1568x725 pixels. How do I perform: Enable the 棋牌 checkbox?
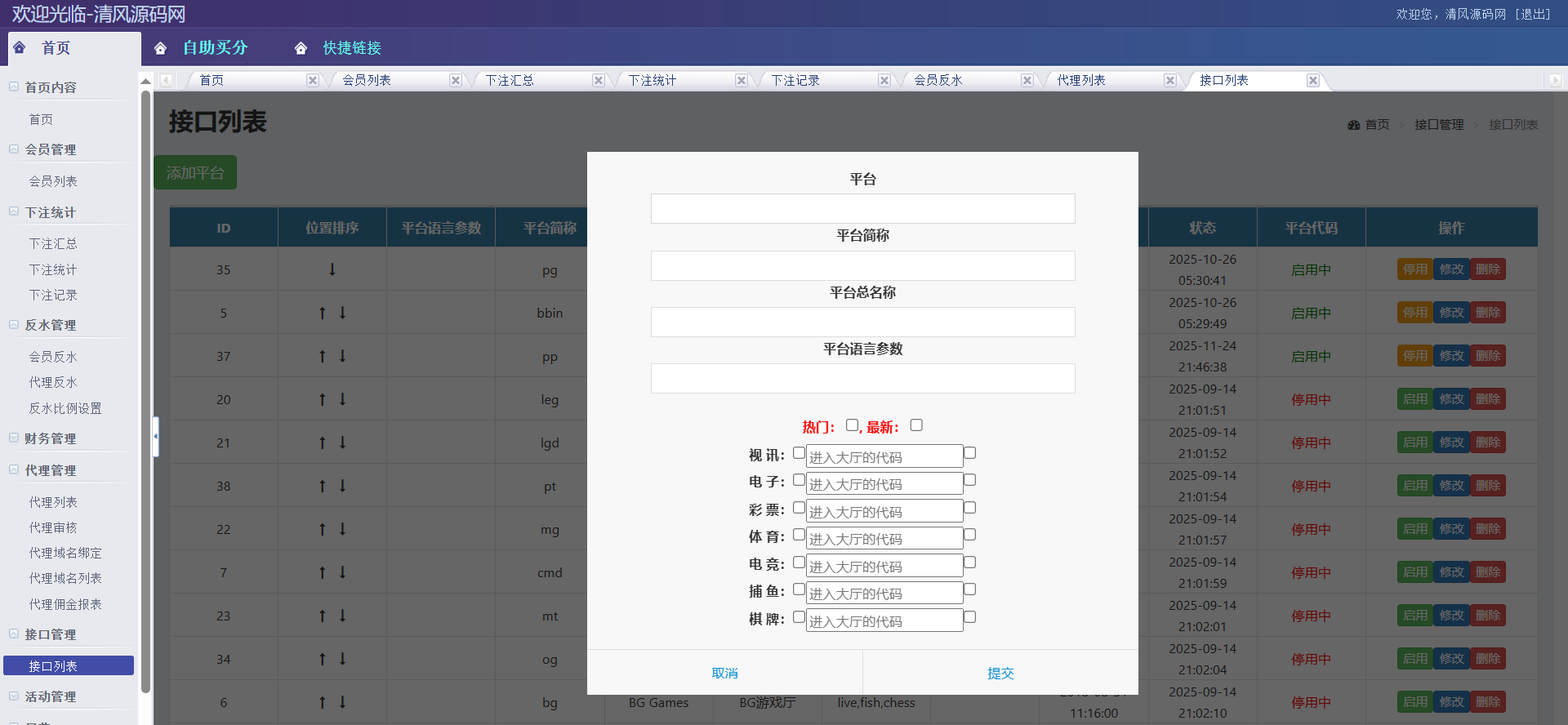pos(799,617)
